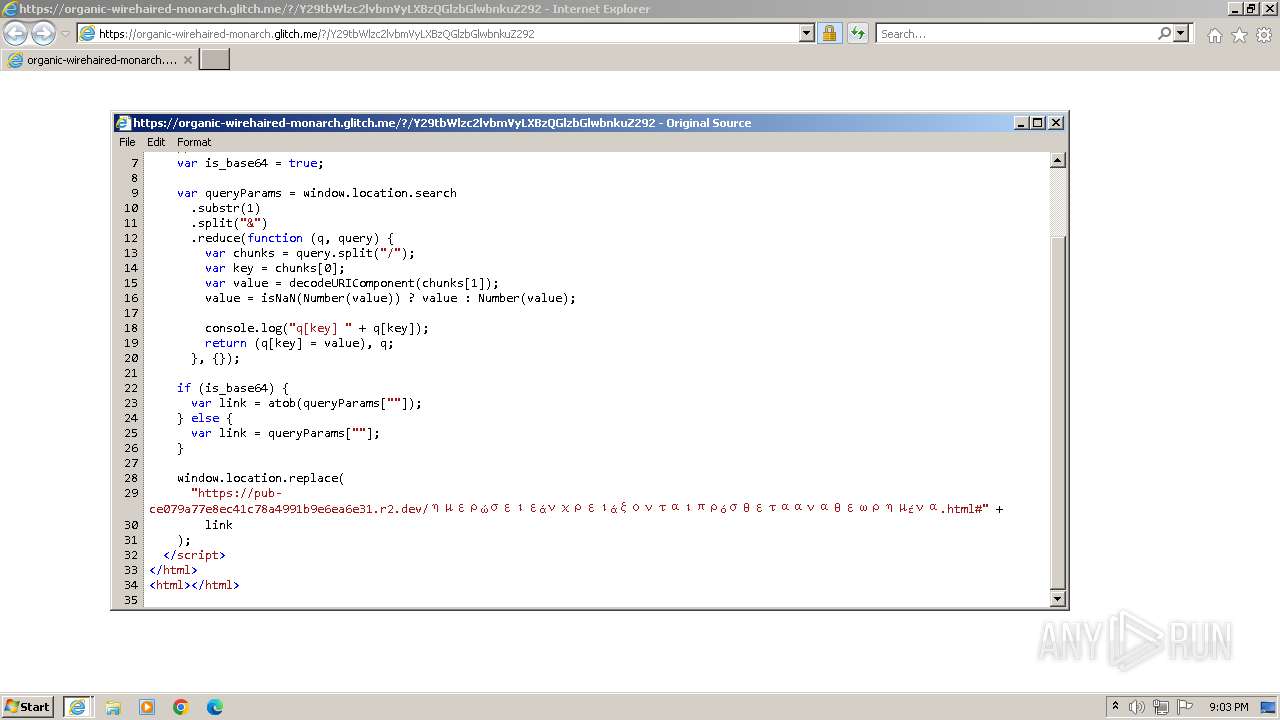
Task: Click the network tray icon
Action: coord(1161,707)
